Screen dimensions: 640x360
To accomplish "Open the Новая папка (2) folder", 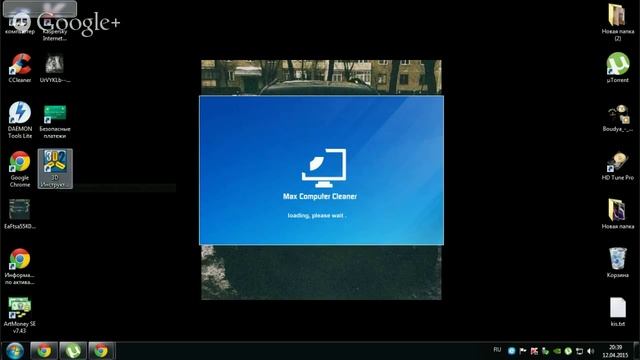I will click(618, 22).
